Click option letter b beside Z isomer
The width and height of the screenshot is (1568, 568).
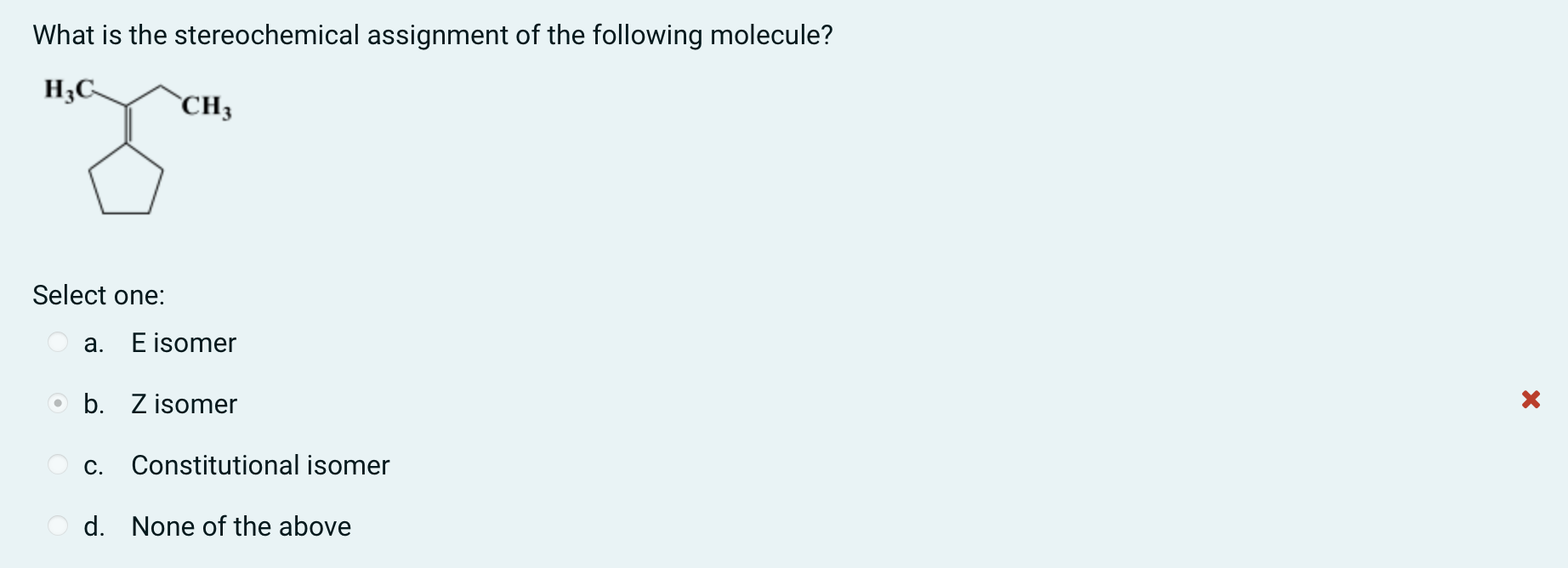click(x=94, y=405)
